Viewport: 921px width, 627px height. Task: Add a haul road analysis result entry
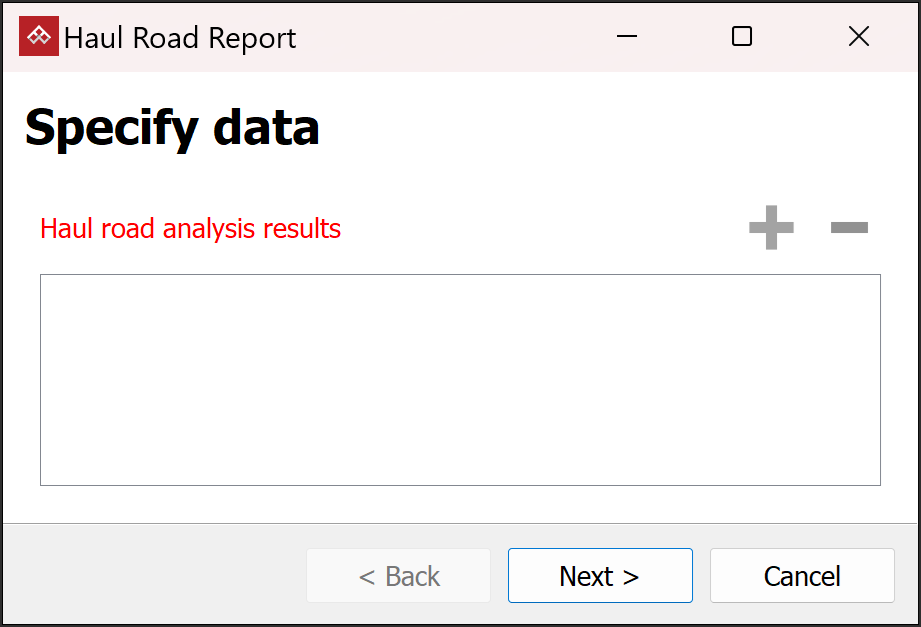[771, 228]
